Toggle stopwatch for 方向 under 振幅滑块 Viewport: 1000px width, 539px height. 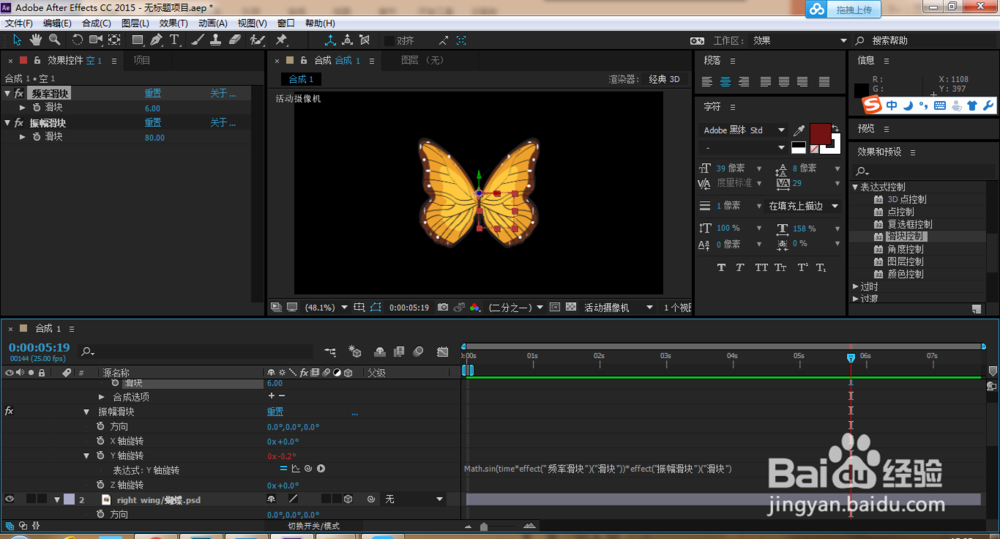pos(100,426)
